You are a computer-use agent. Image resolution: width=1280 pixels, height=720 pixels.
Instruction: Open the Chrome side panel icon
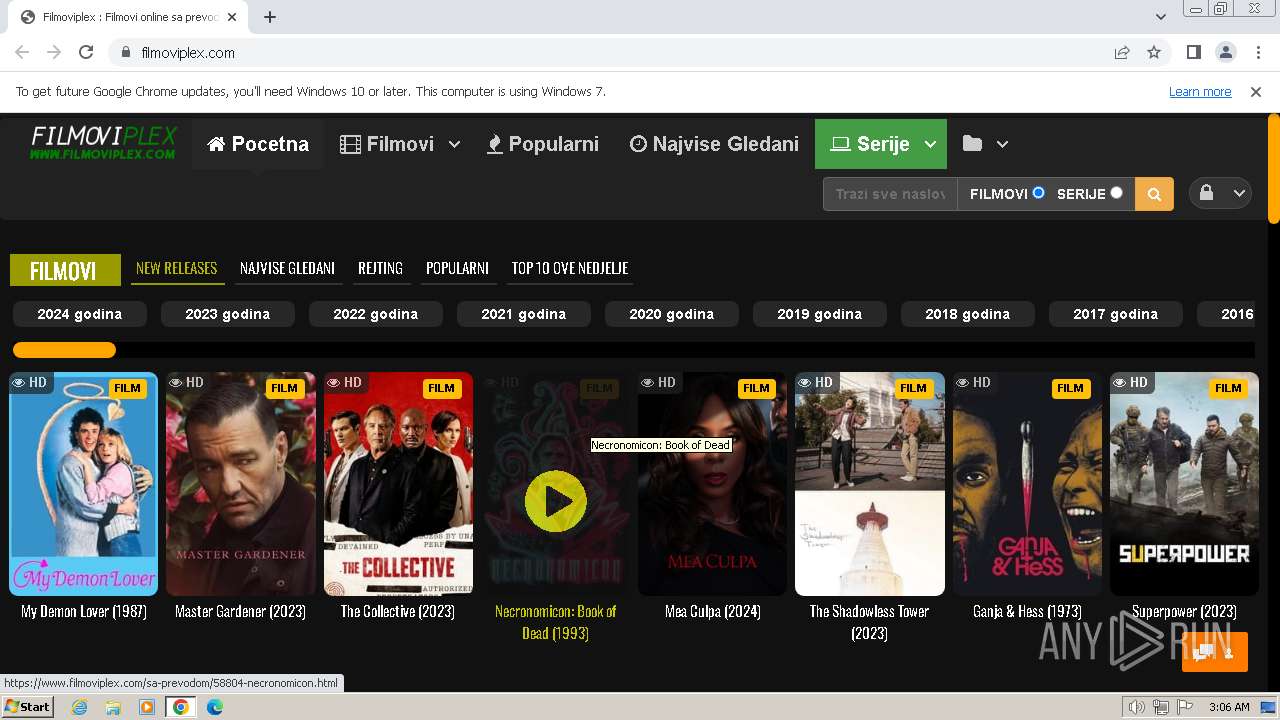click(1193, 53)
